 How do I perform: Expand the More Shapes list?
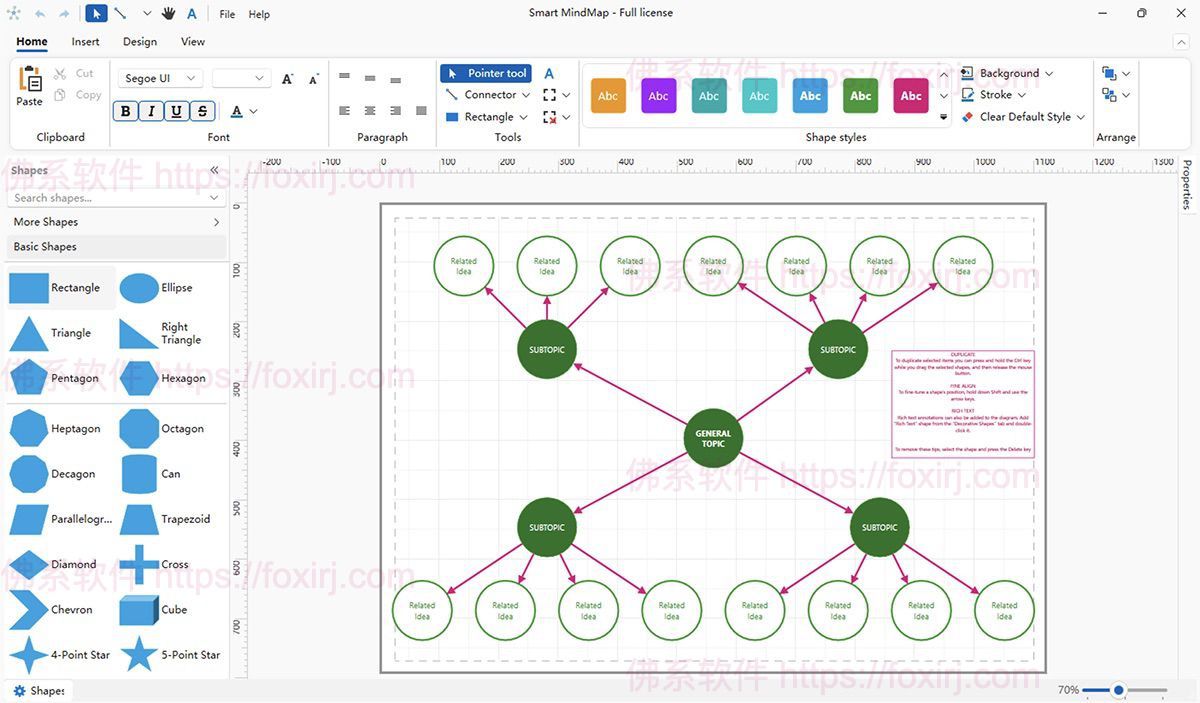click(116, 222)
